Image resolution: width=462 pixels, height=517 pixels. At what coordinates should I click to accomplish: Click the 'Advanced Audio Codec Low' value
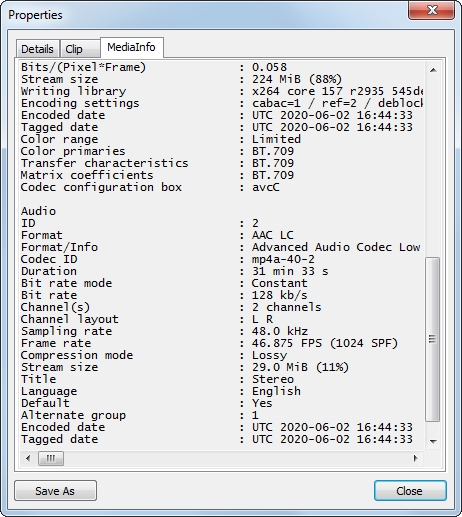coord(336,247)
